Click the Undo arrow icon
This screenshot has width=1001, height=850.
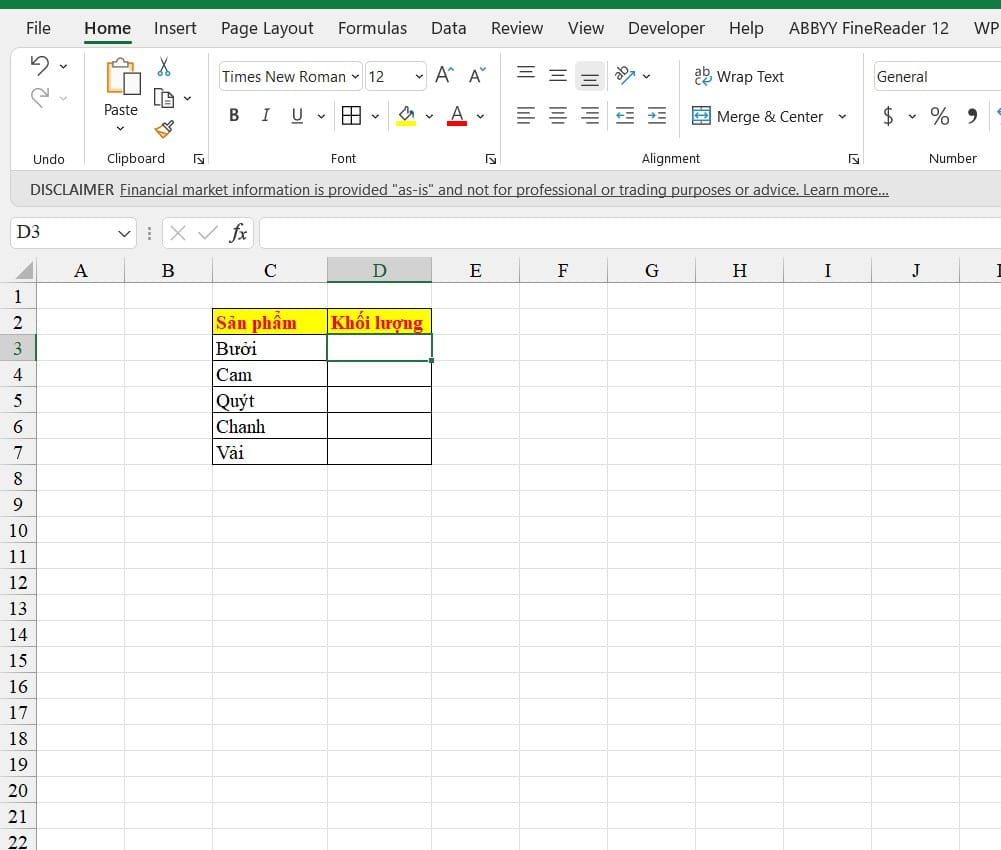(40, 65)
